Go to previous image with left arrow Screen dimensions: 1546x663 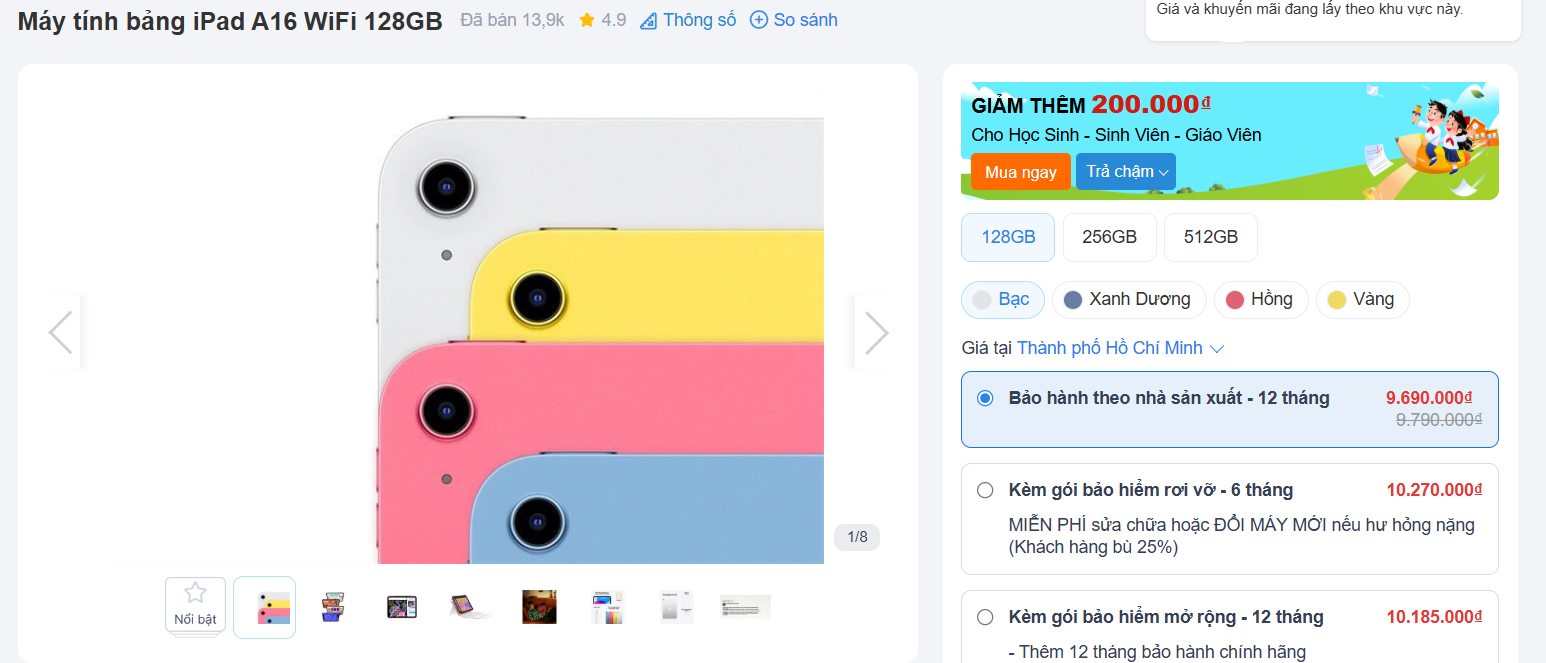(x=61, y=332)
